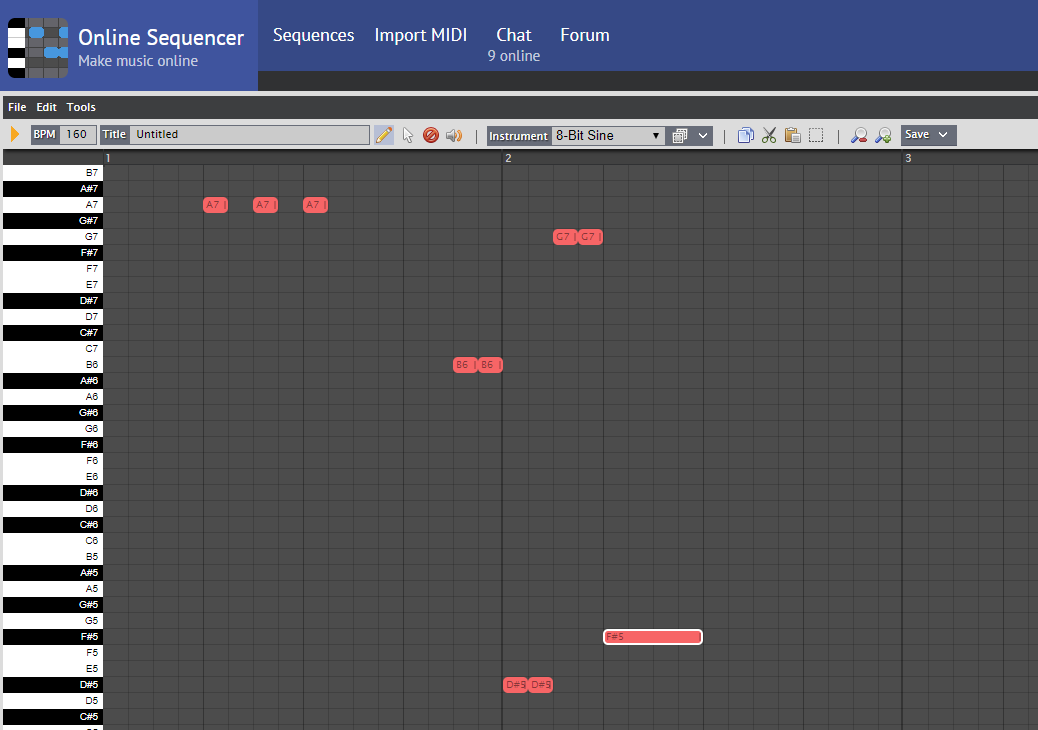Select the second D#5 note block

pos(540,685)
